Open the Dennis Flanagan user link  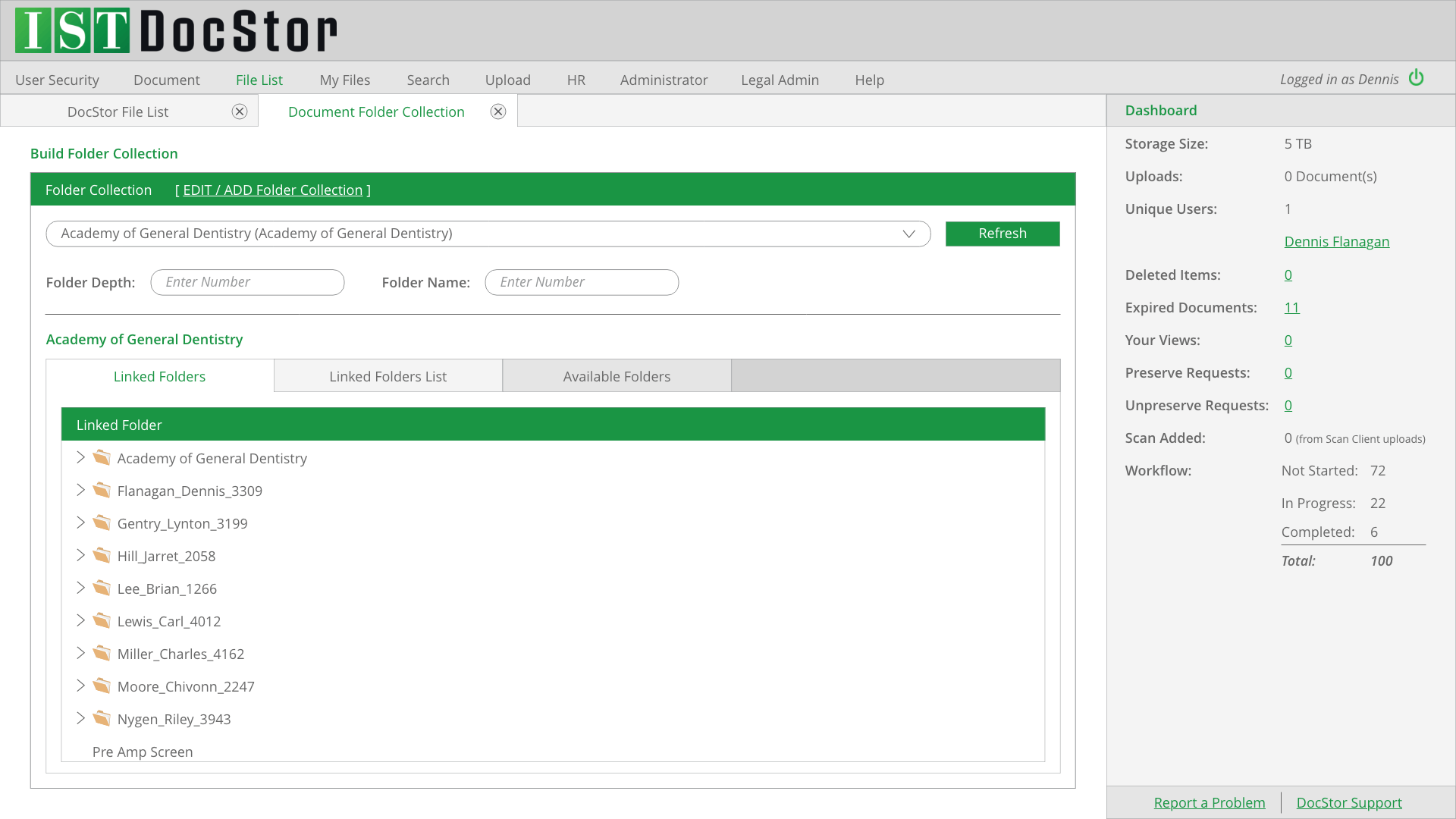pos(1337,242)
